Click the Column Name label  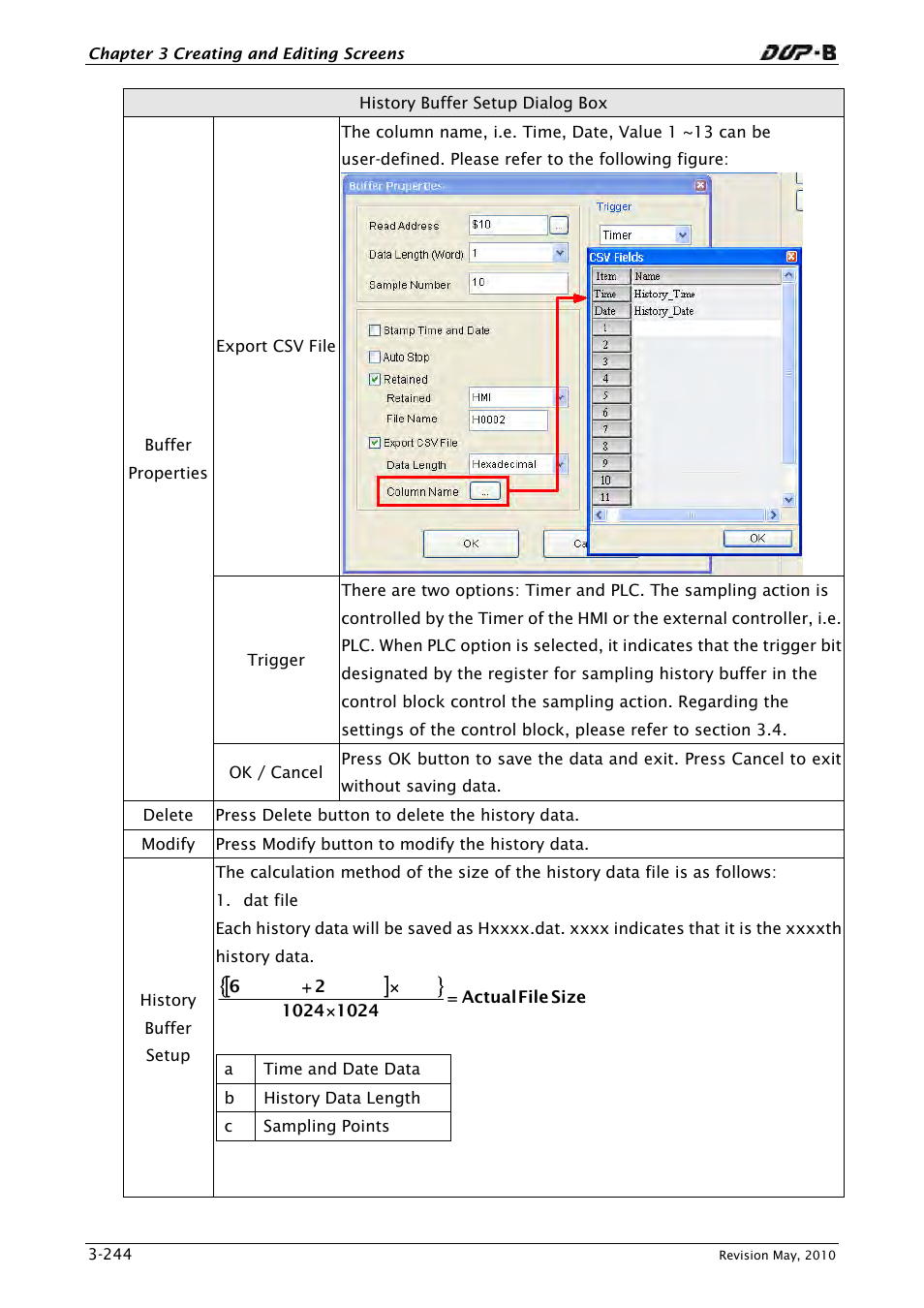tap(422, 492)
